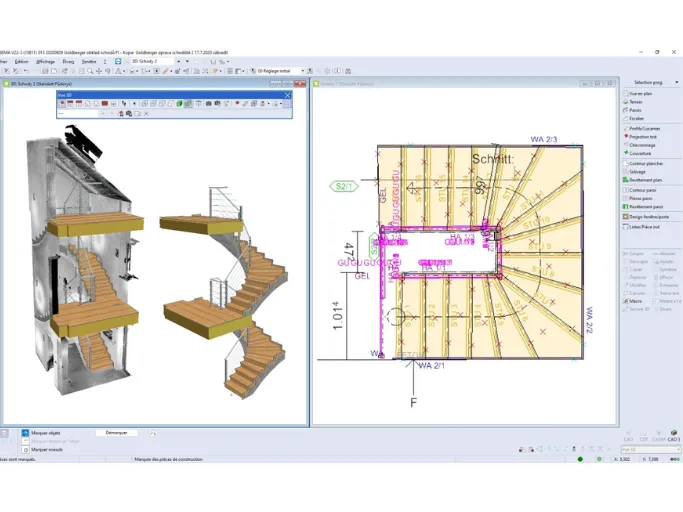Image resolution: width=683 pixels, height=512 pixels.
Task: Click the pan cross-arrows icon in main toolbar
Action: 99,71
